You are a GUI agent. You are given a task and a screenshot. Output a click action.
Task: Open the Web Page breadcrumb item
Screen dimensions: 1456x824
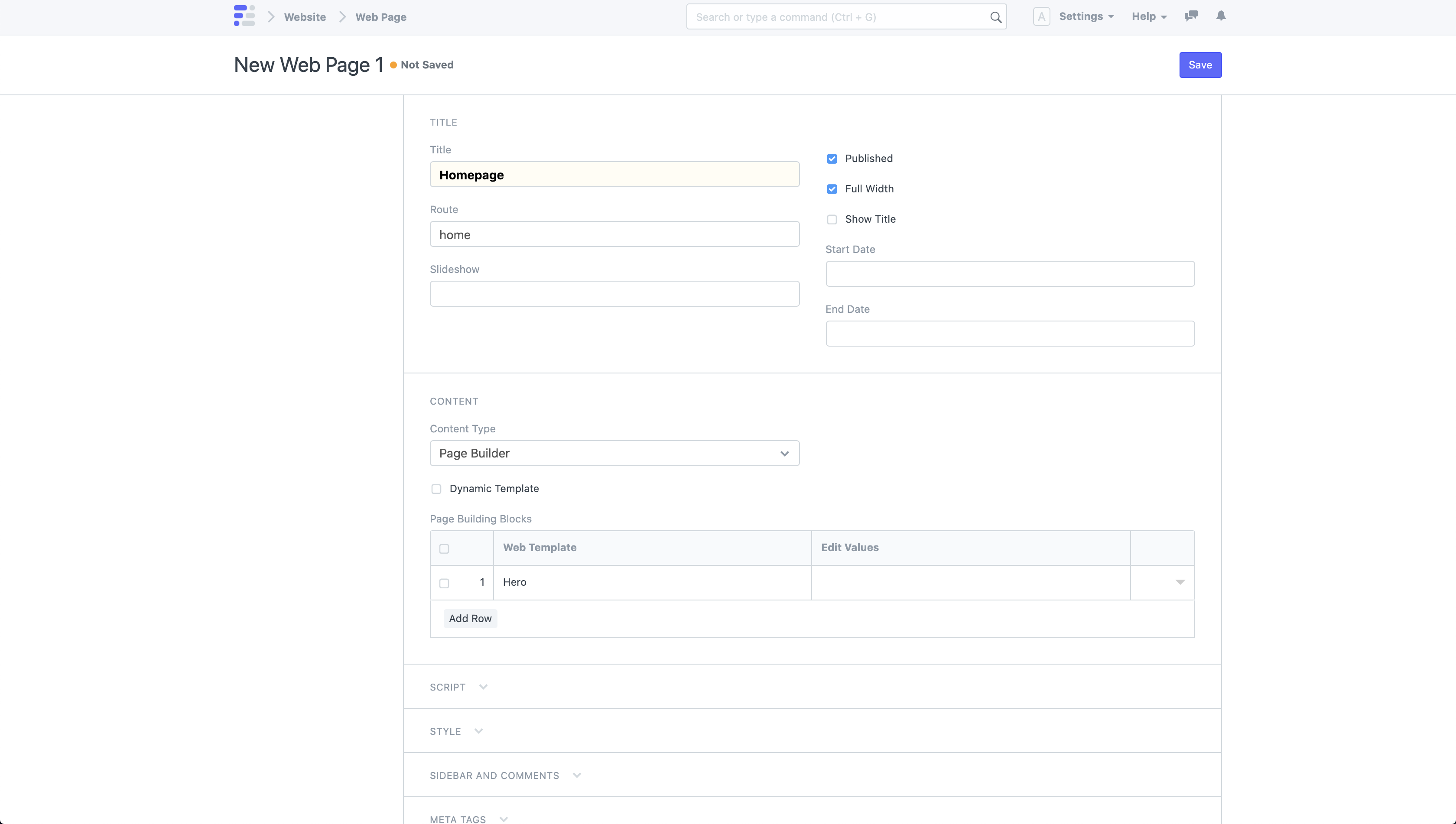coord(381,17)
